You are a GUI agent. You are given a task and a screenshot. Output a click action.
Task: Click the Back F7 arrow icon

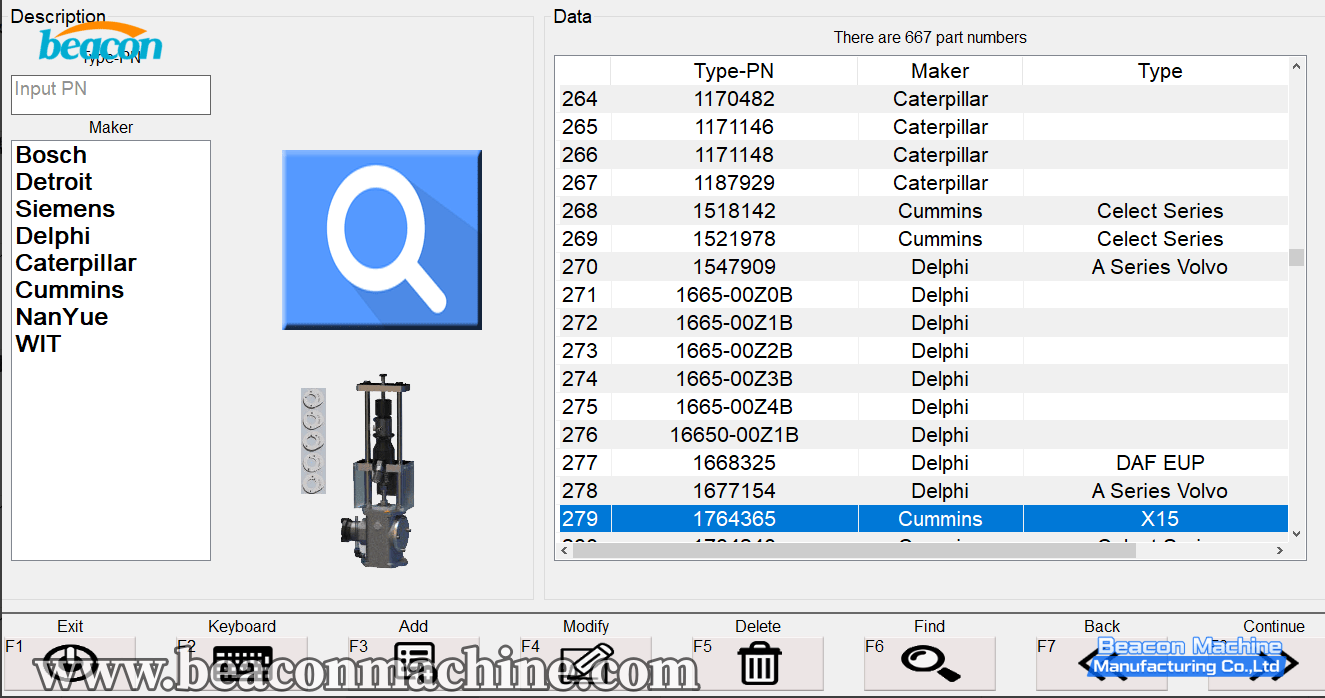(x=1101, y=663)
